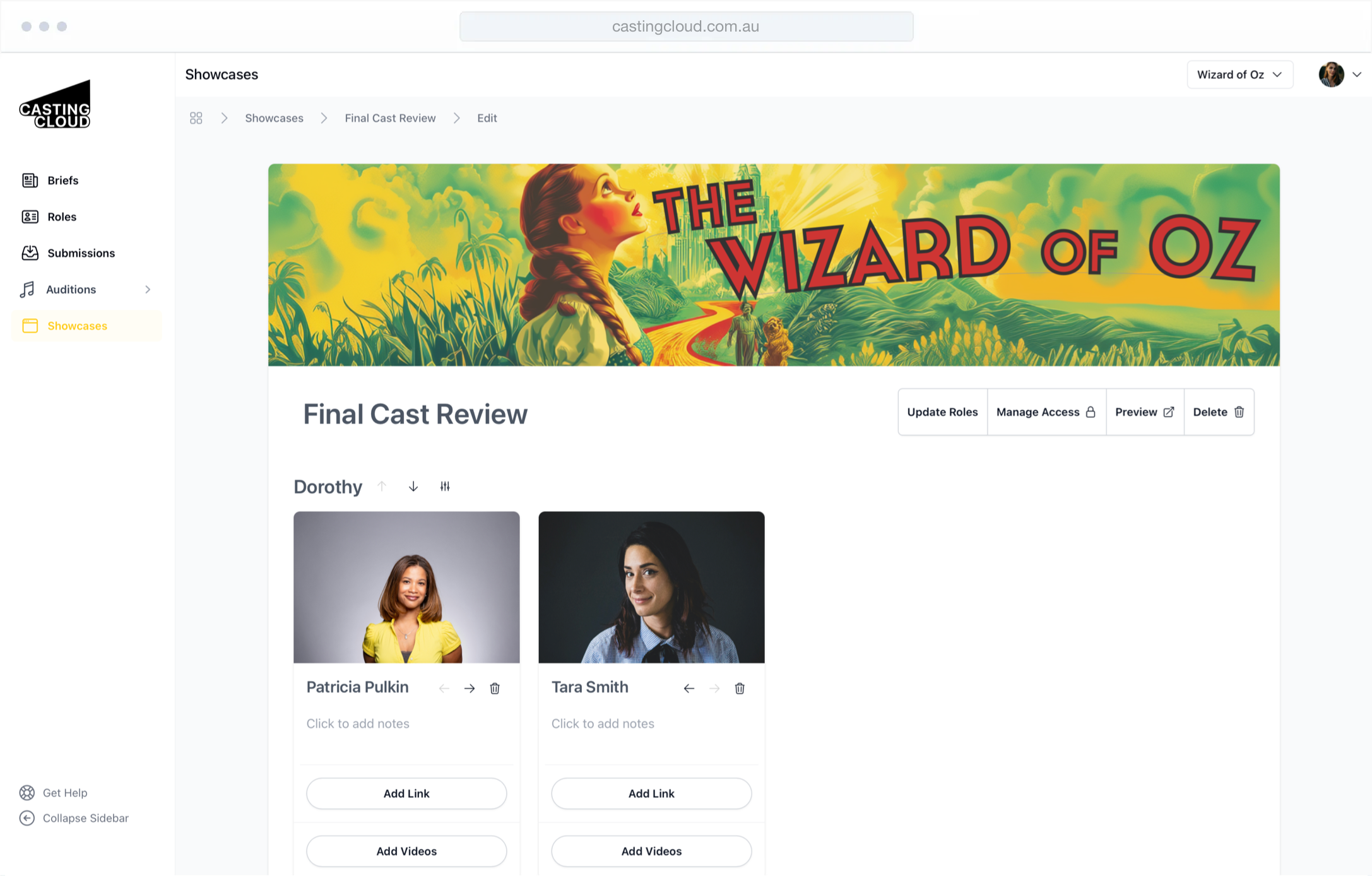The image size is (1372, 876).
Task: Open the Wizard of Oz project dropdown
Action: click(x=1239, y=74)
